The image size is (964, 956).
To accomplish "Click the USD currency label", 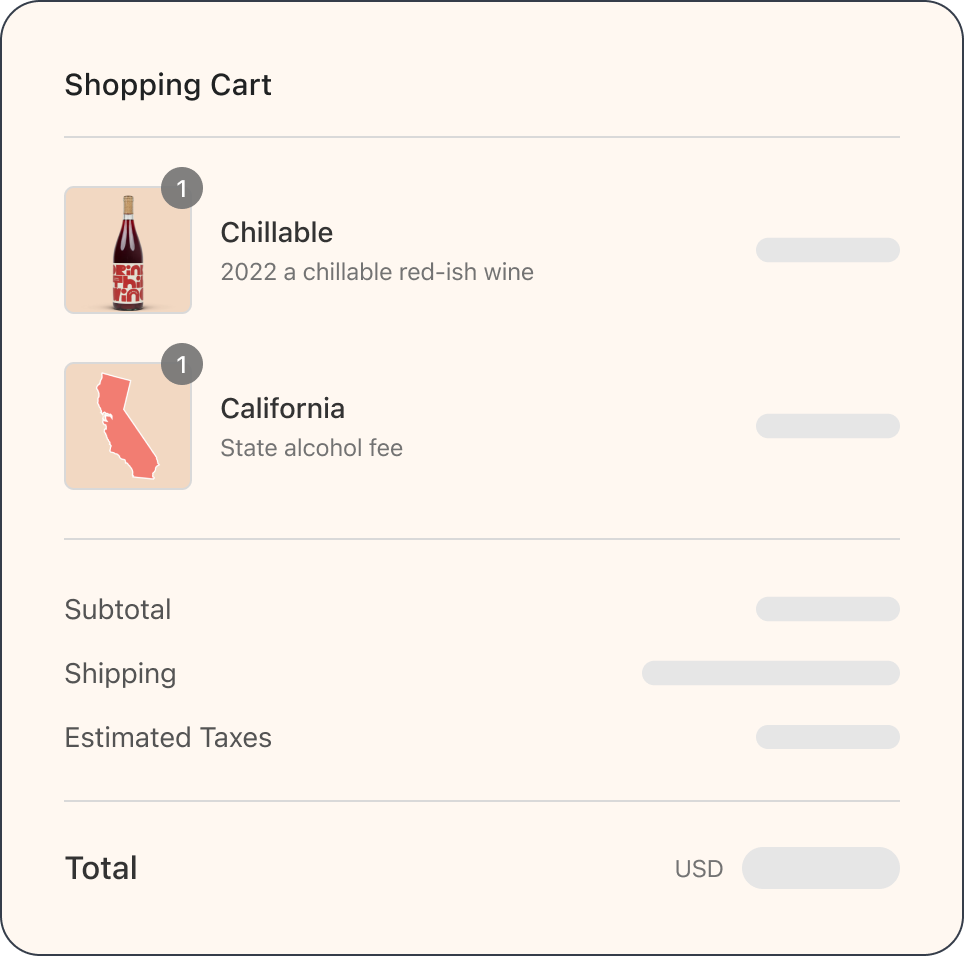I will tap(700, 868).
